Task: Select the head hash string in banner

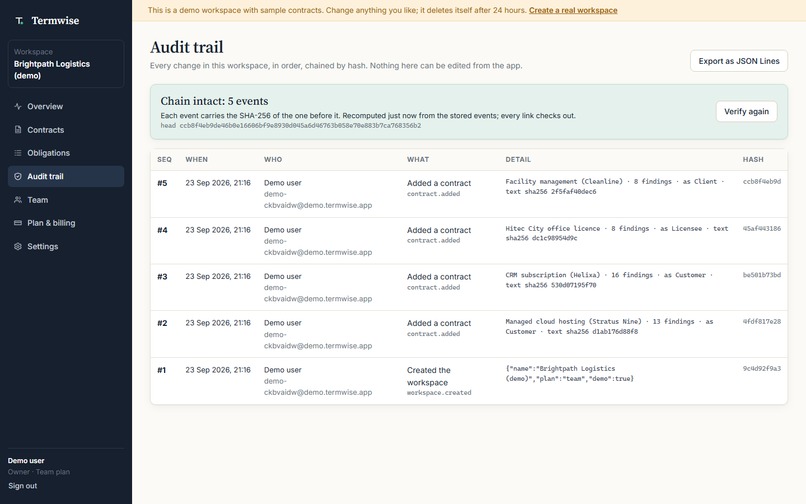Action: (x=300, y=125)
